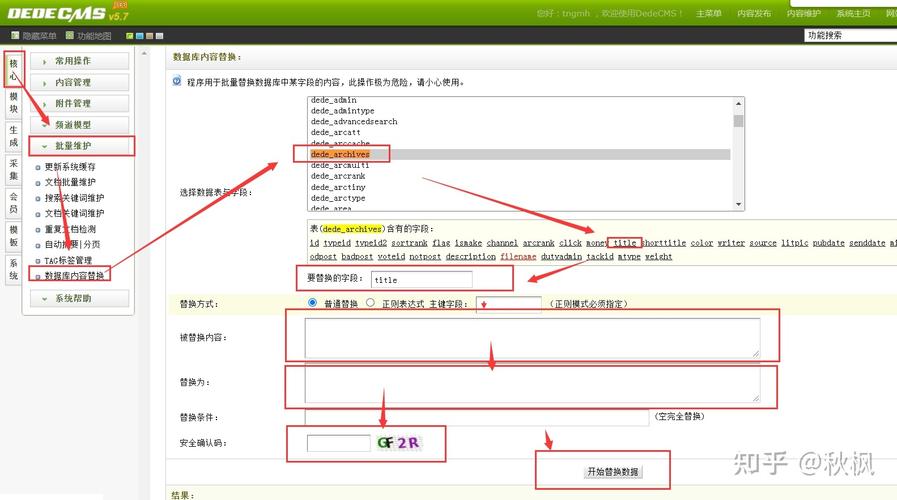Switch to the 采集 sidebar tab
Screen dimensions: 897x500
(x=13, y=169)
